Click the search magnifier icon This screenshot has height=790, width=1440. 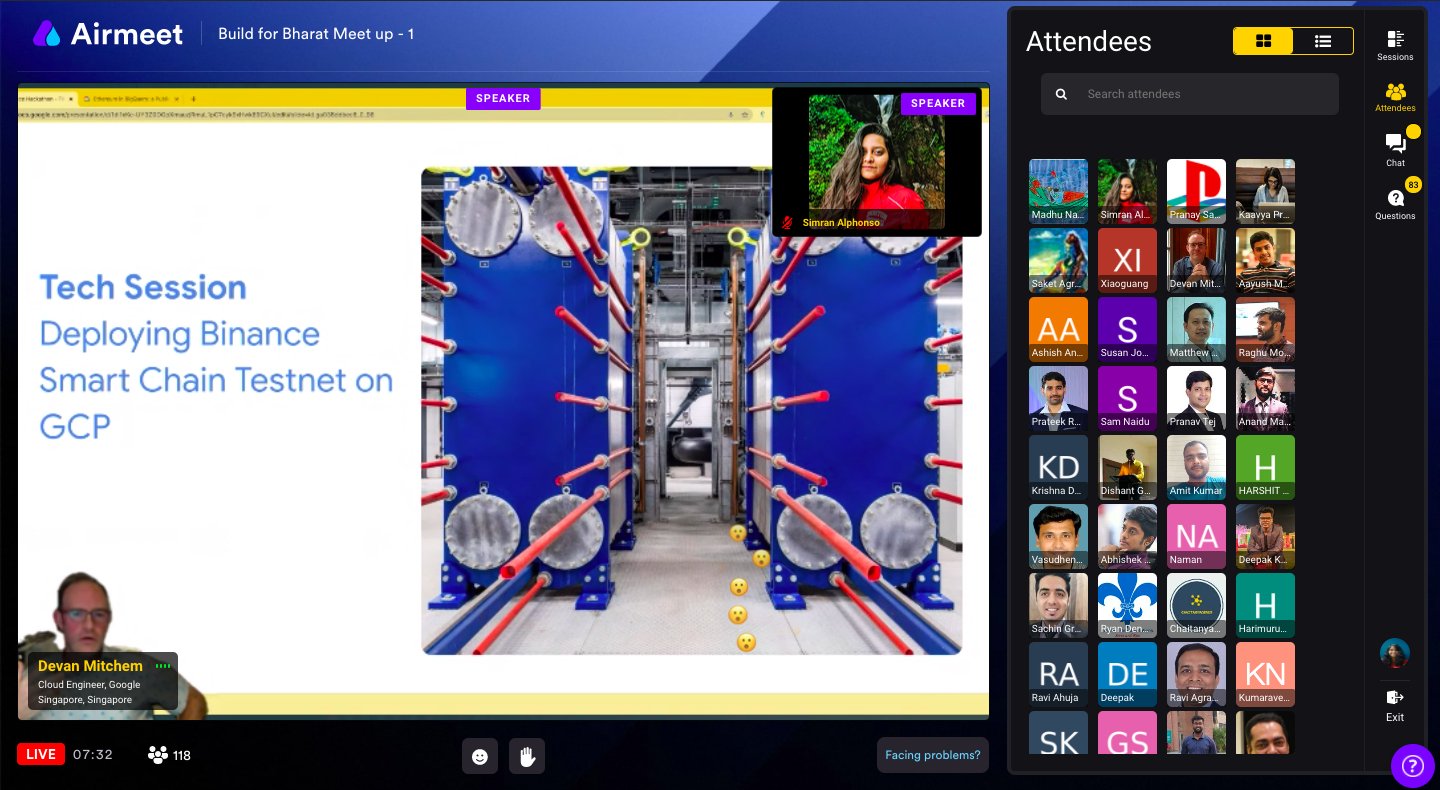(1062, 94)
